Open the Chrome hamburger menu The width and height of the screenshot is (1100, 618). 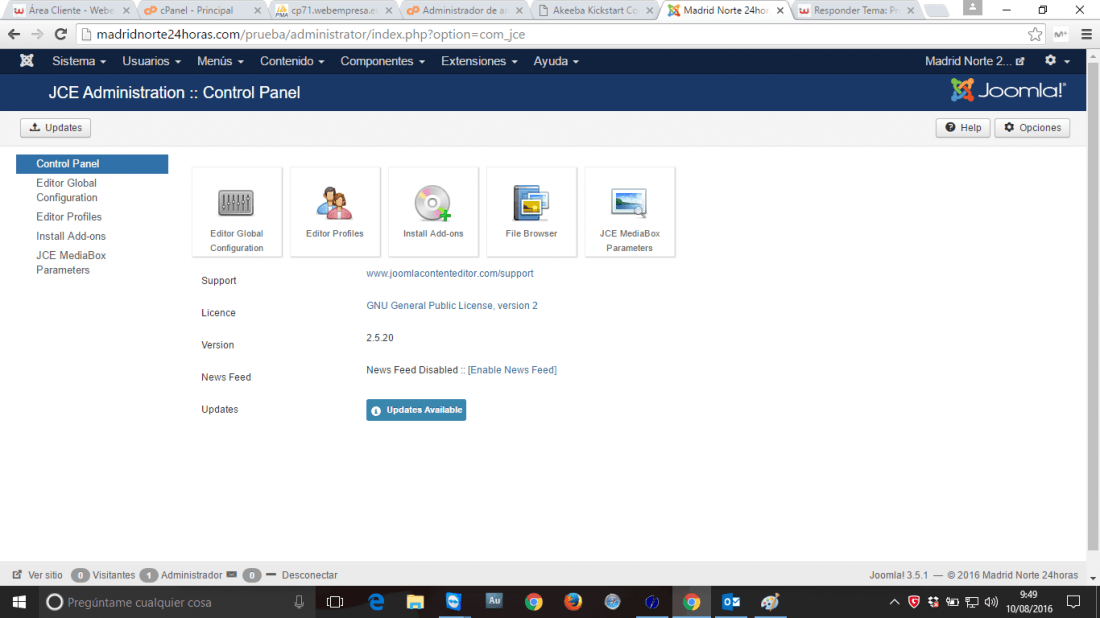pos(1086,34)
